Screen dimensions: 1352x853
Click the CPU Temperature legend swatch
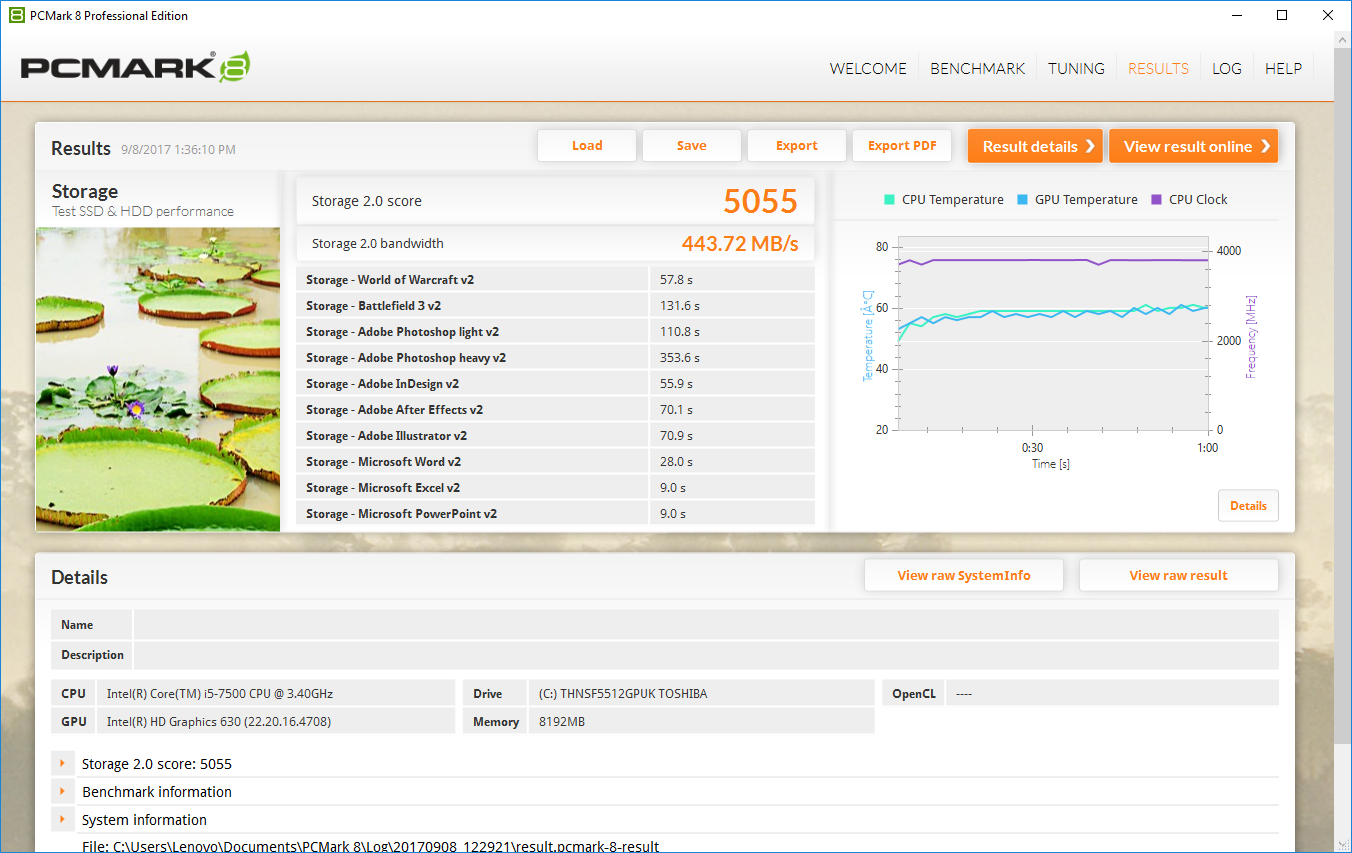[x=889, y=199]
